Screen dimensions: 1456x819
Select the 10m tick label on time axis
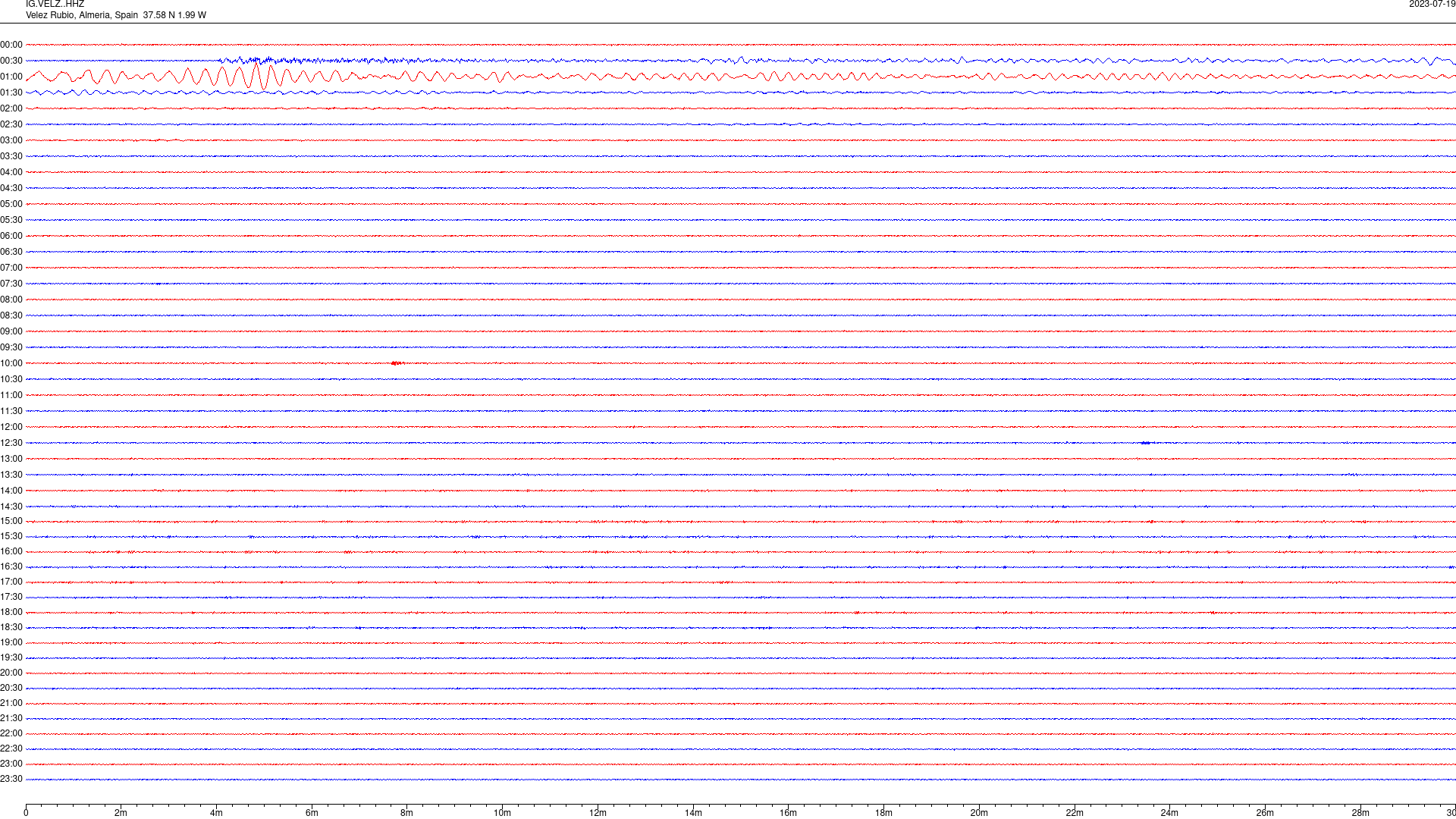[503, 813]
